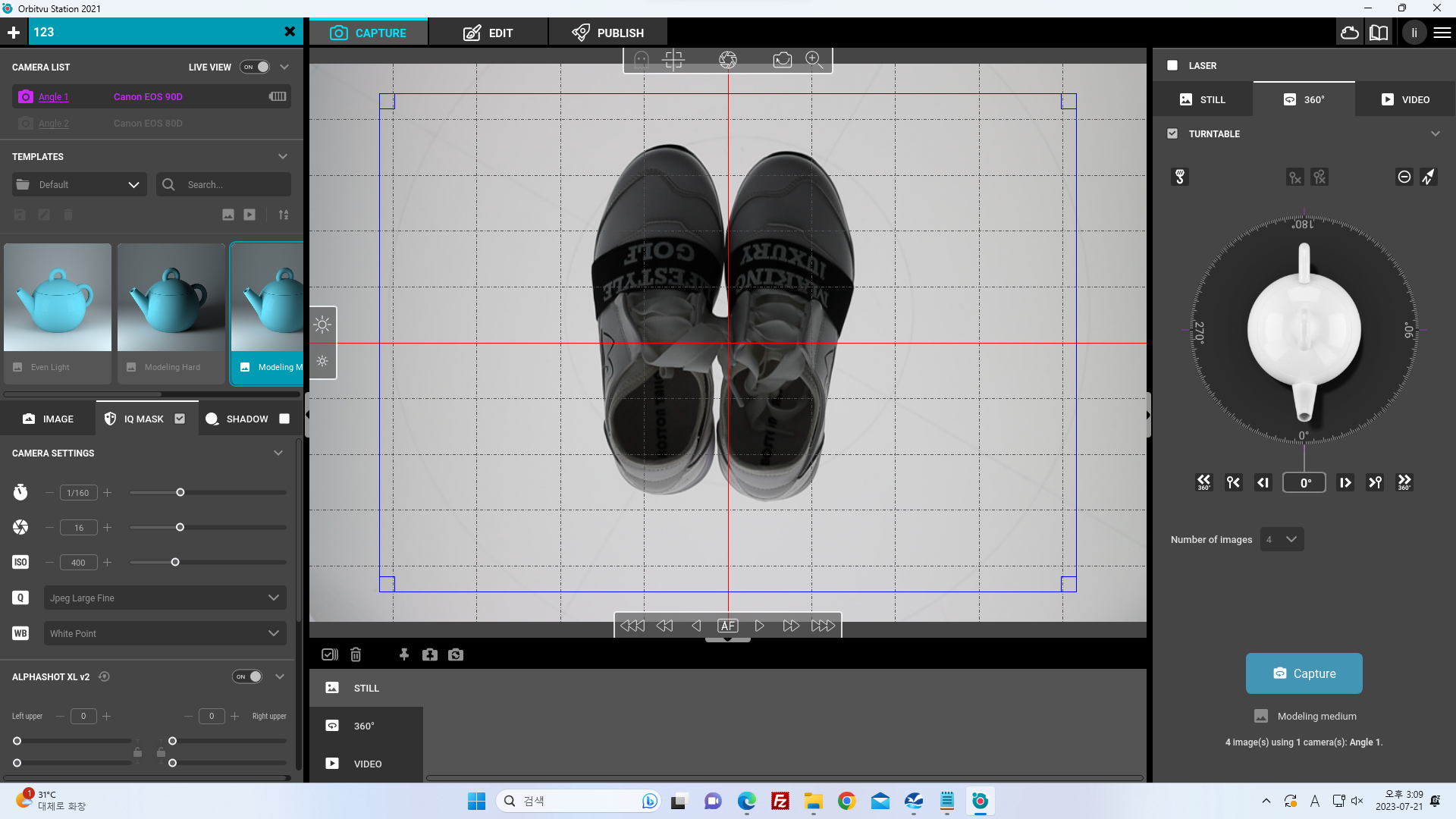Step the turntable one step right
1456x819 pixels.
click(x=1345, y=482)
